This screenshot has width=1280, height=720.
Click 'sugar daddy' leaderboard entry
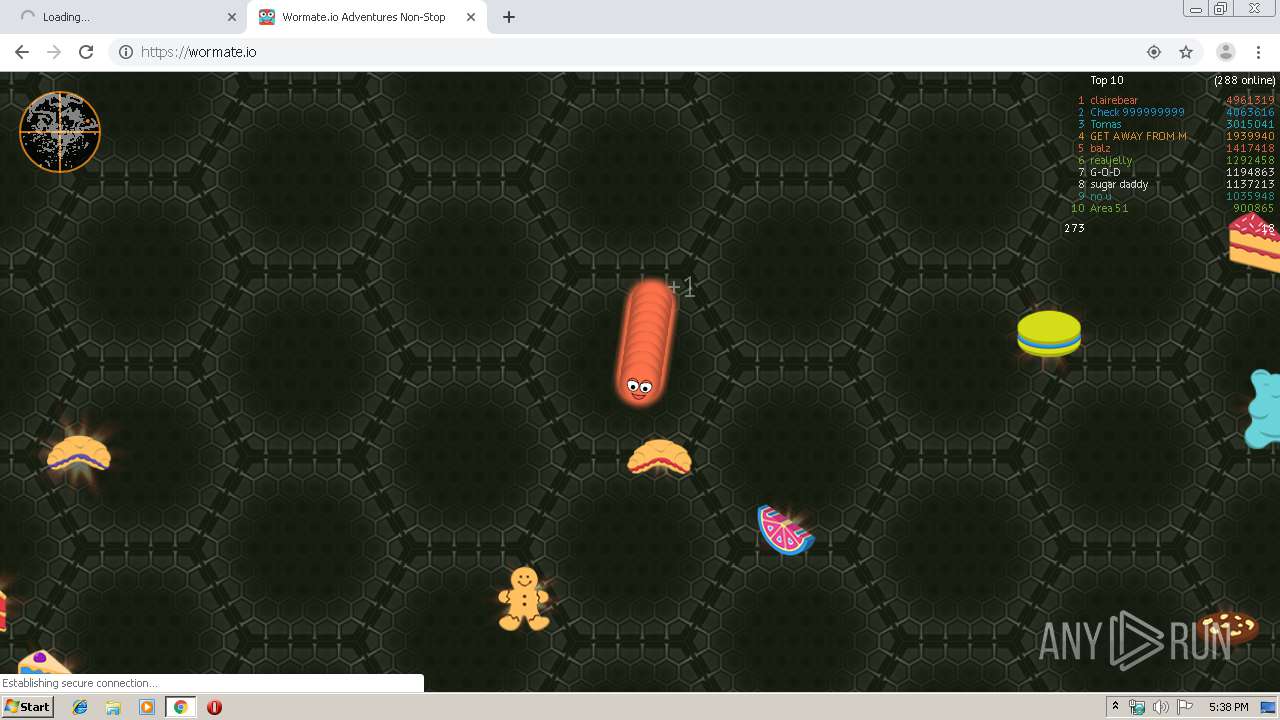pyautogui.click(x=1119, y=184)
